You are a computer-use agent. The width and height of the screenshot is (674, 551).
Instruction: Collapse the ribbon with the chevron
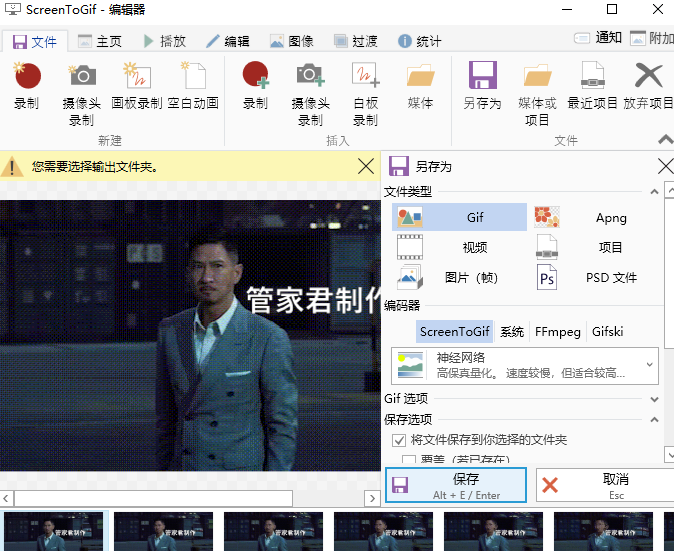click(x=665, y=139)
